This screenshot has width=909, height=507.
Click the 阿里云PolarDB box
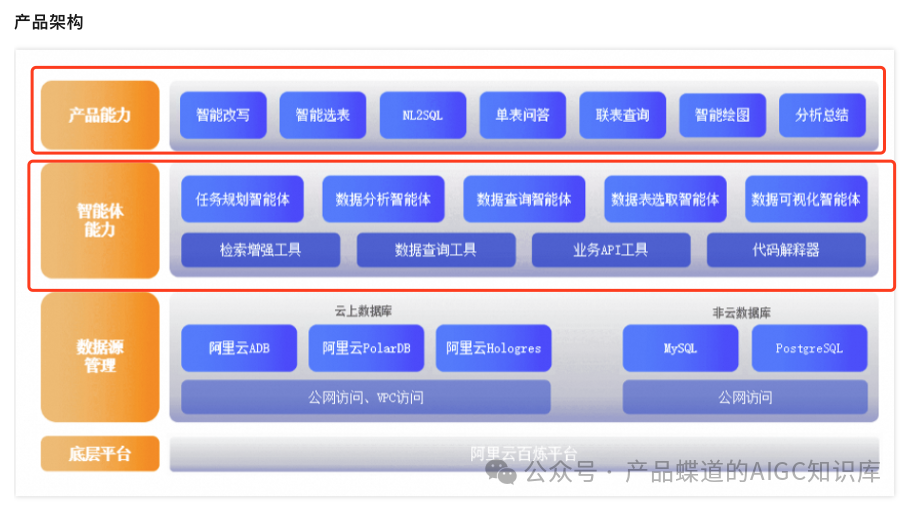[x=366, y=348]
